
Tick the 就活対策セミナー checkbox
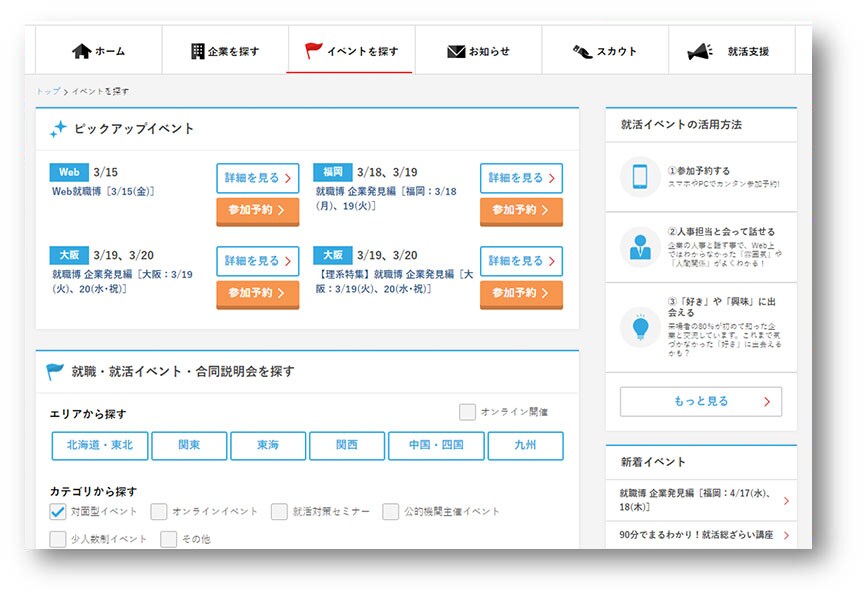tap(279, 512)
